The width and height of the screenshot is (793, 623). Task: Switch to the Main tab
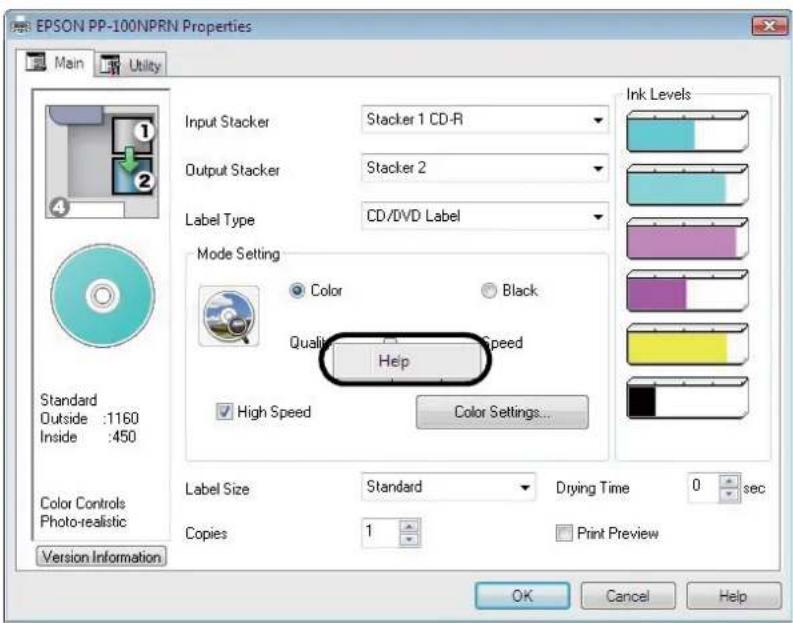click(55, 63)
